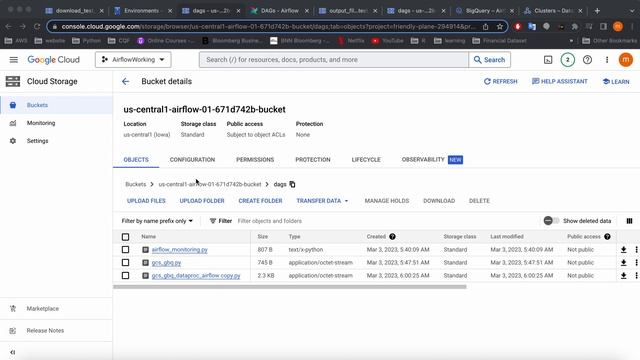
Task: Switch to the Configuration tab
Action: click(x=192, y=160)
